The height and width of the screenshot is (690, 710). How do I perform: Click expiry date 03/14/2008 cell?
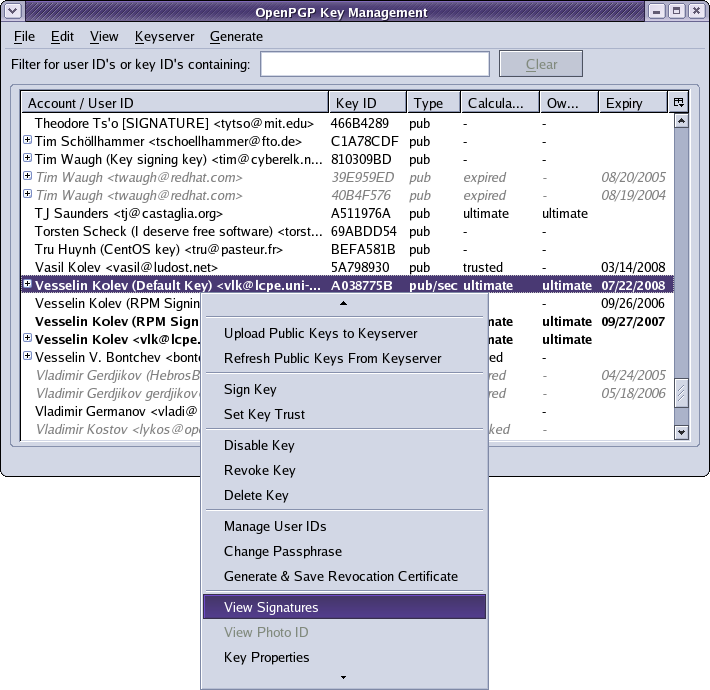(x=633, y=267)
